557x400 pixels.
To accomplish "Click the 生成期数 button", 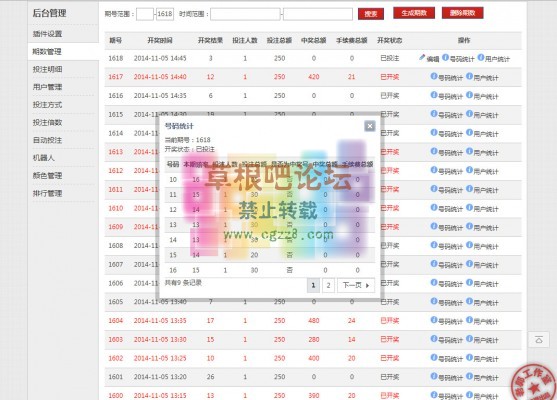I will 414,13.
